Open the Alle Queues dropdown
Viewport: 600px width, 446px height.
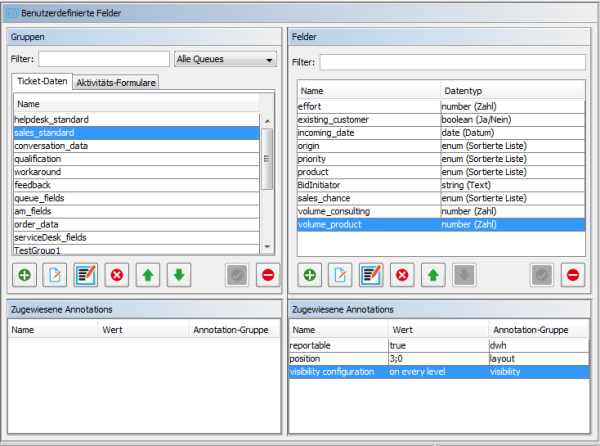224,60
